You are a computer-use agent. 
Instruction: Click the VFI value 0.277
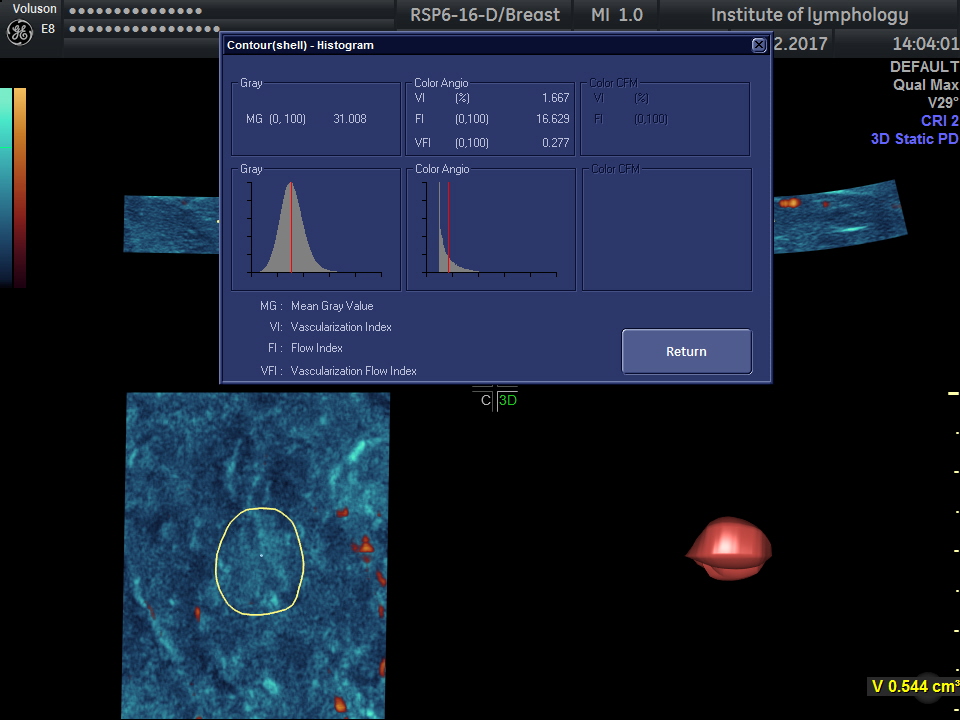[x=555, y=143]
